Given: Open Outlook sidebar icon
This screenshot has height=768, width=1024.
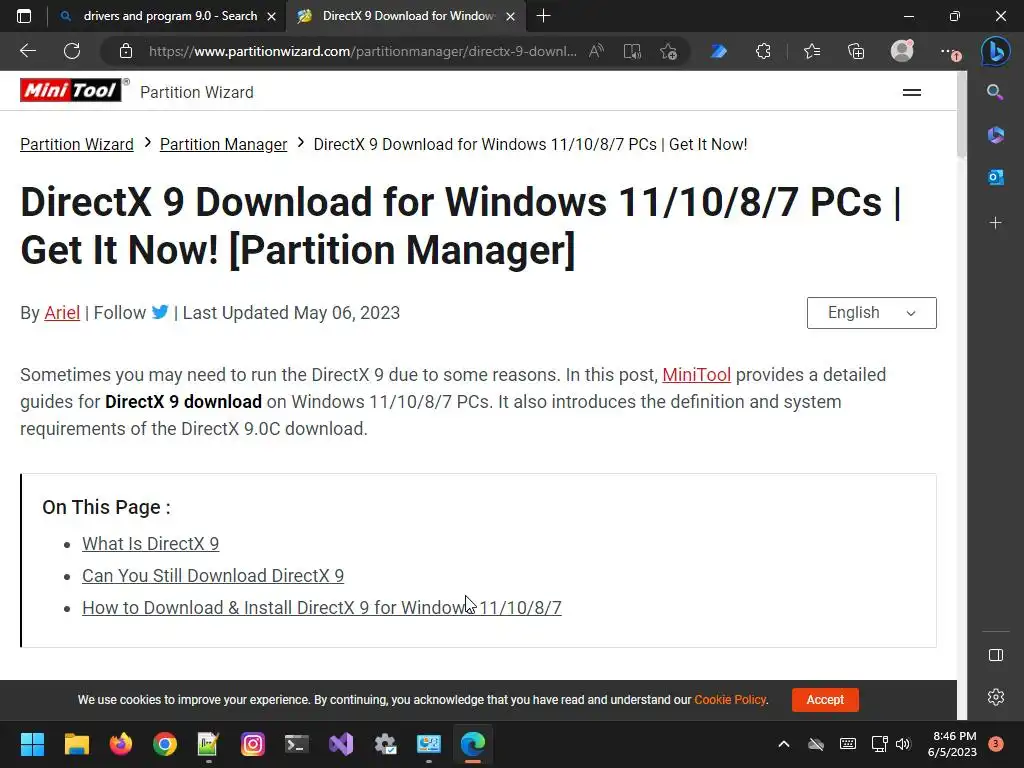Looking at the screenshot, I should pyautogui.click(x=995, y=177).
